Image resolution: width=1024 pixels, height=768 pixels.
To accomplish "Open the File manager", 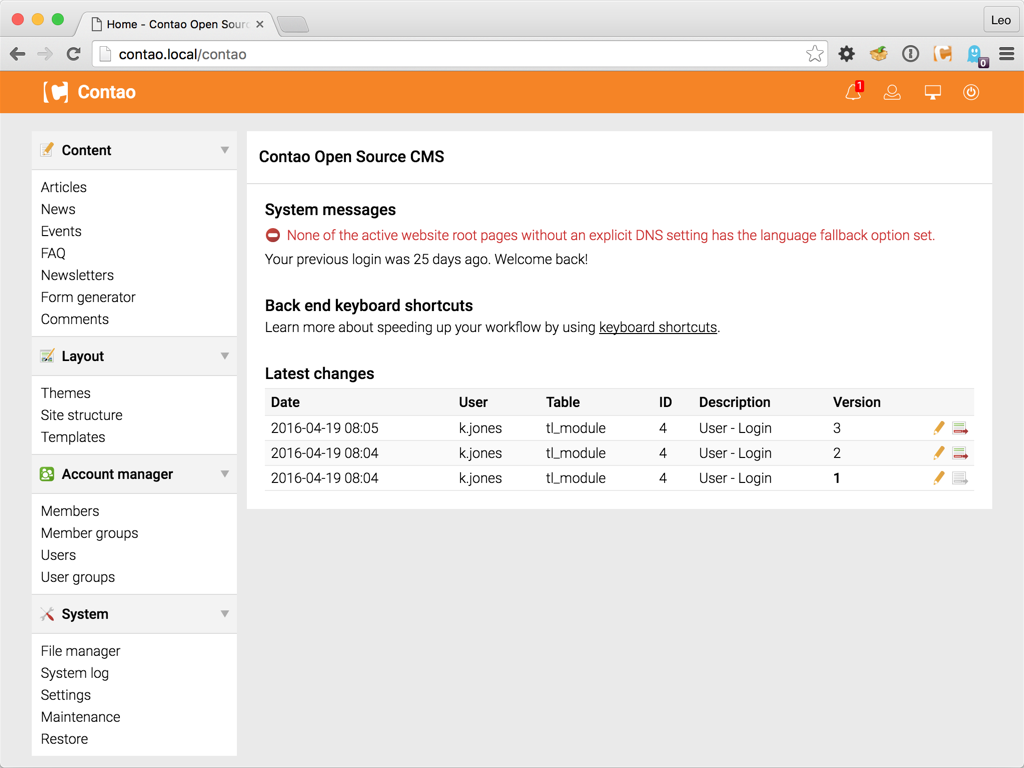I will click(x=80, y=651).
